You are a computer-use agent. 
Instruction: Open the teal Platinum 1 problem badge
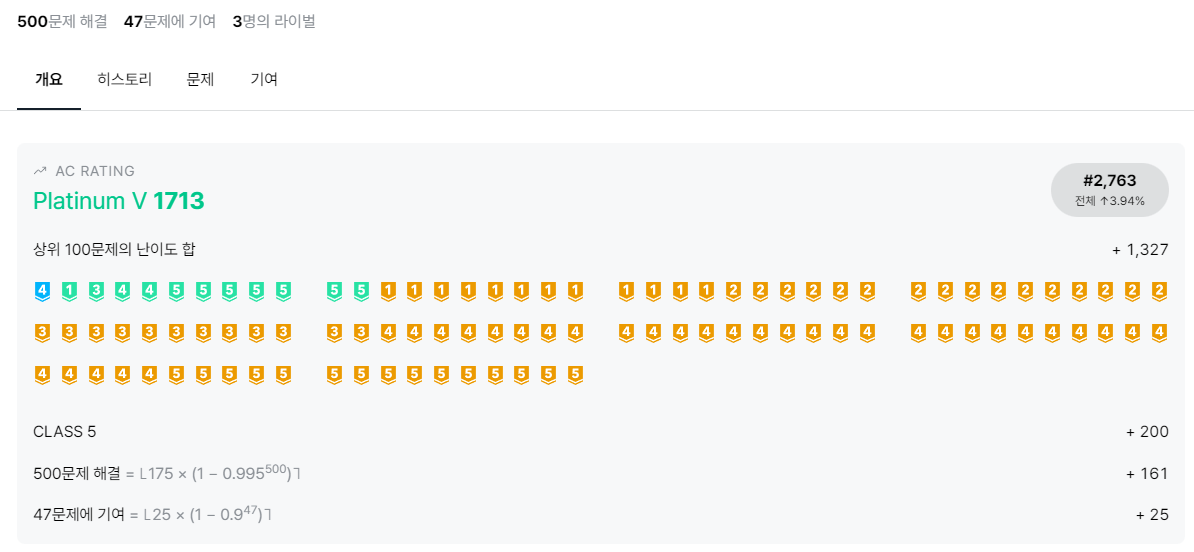tap(69, 291)
